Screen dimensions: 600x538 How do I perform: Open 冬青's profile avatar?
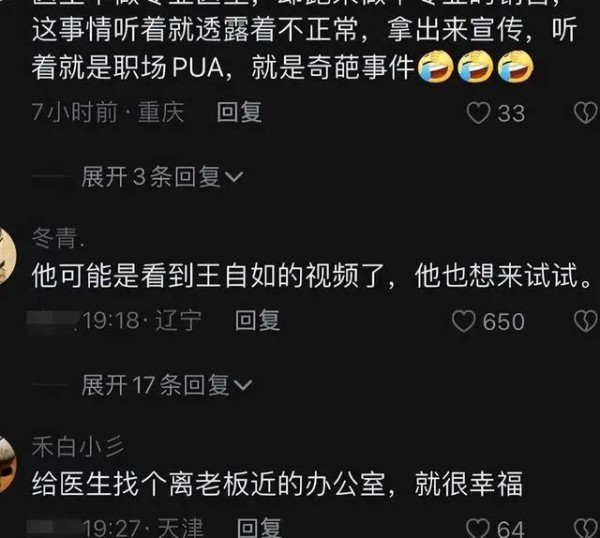pos(7,255)
